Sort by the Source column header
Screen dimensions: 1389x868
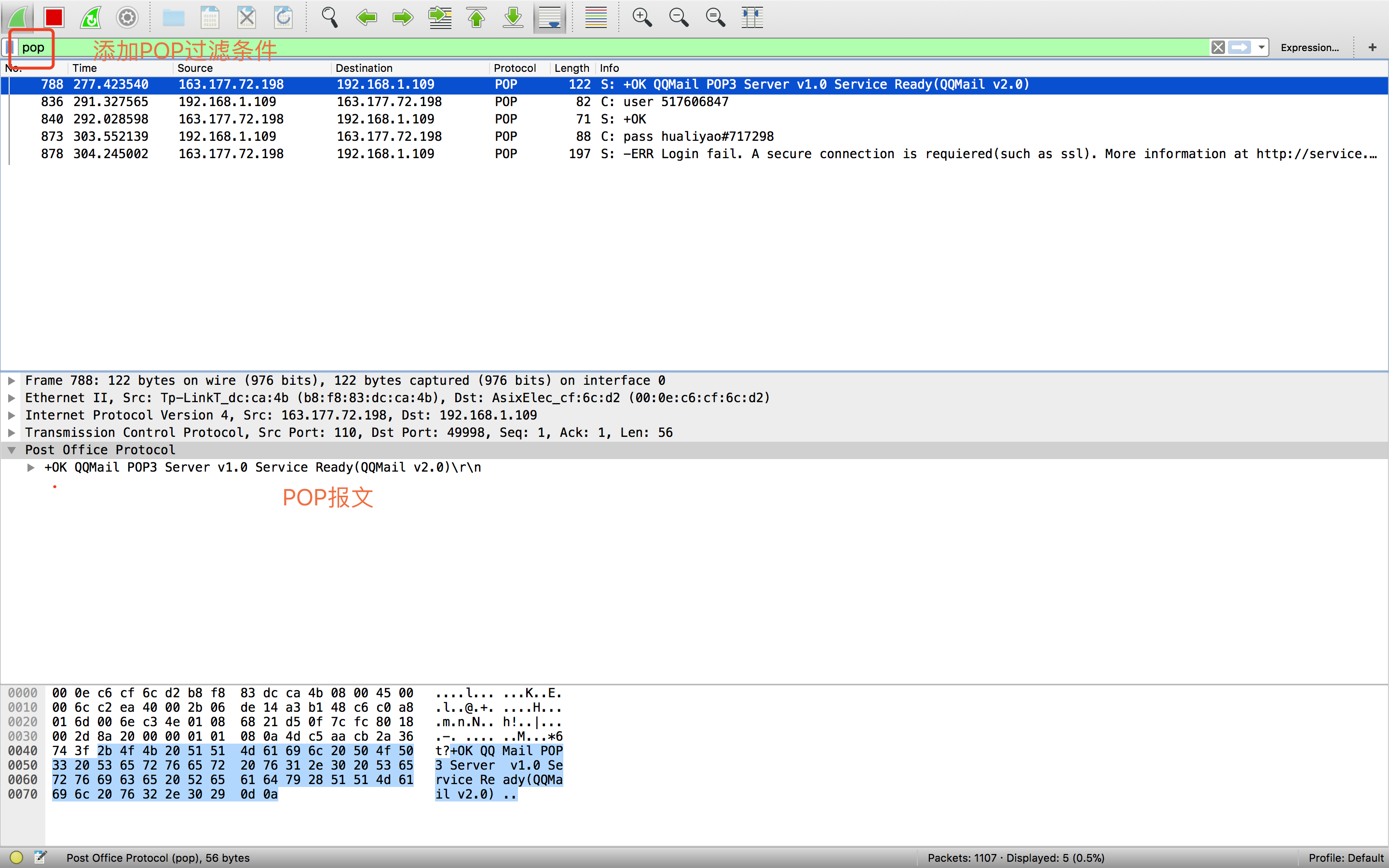coord(195,68)
